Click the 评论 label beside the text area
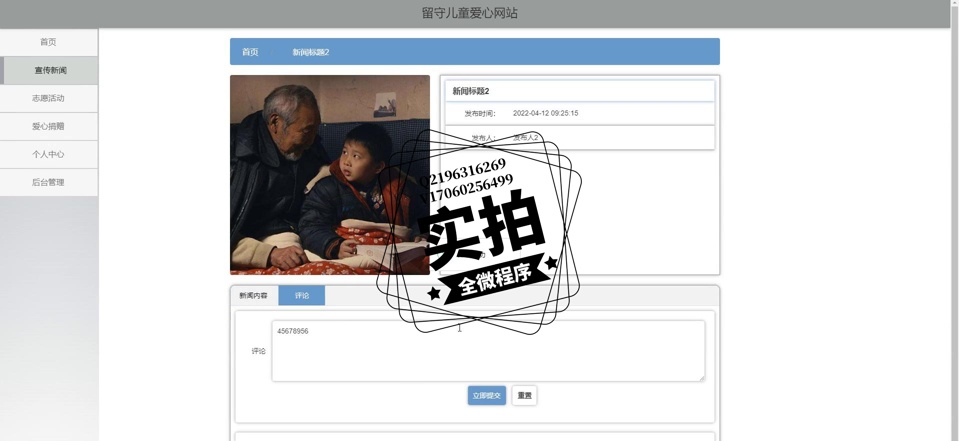 pyautogui.click(x=258, y=351)
